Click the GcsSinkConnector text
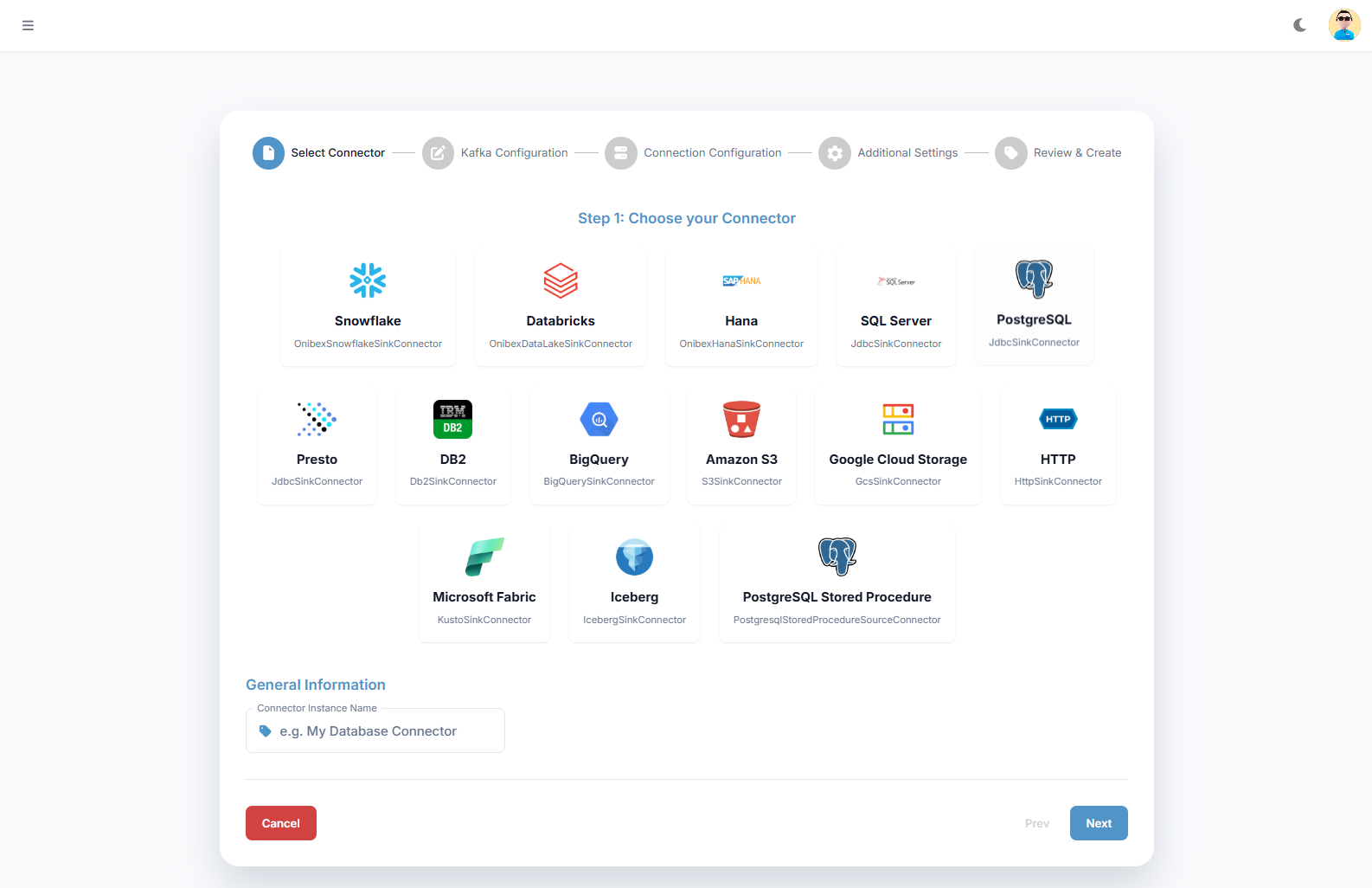This screenshot has width=1372, height=888. click(x=898, y=481)
